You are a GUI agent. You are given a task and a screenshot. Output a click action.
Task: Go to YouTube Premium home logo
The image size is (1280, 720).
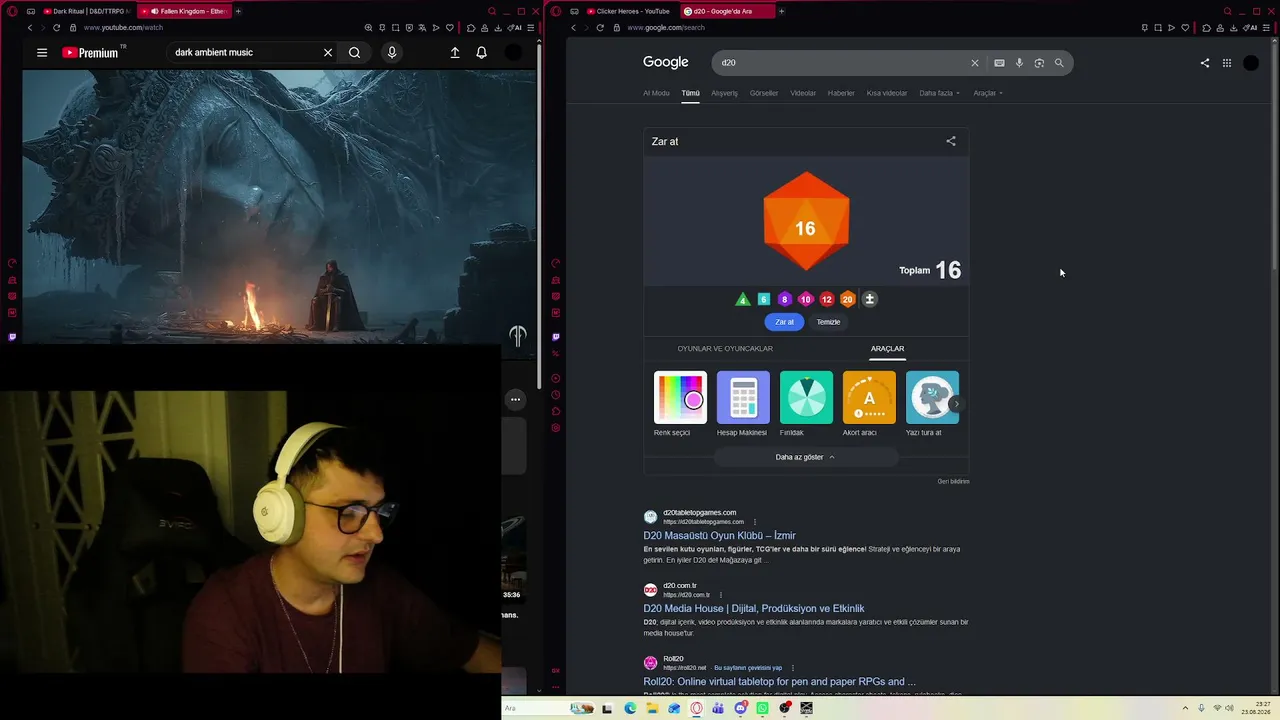tap(90, 52)
